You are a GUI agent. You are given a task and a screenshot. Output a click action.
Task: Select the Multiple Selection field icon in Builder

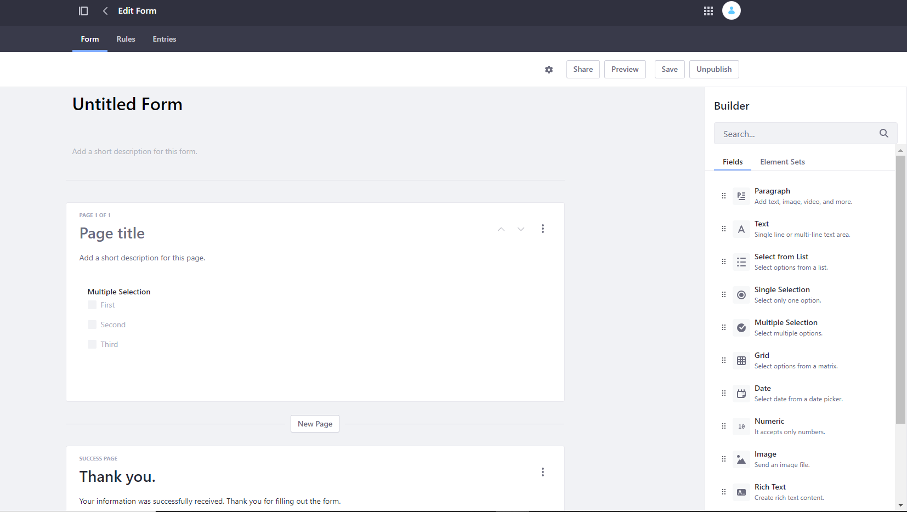click(x=741, y=328)
